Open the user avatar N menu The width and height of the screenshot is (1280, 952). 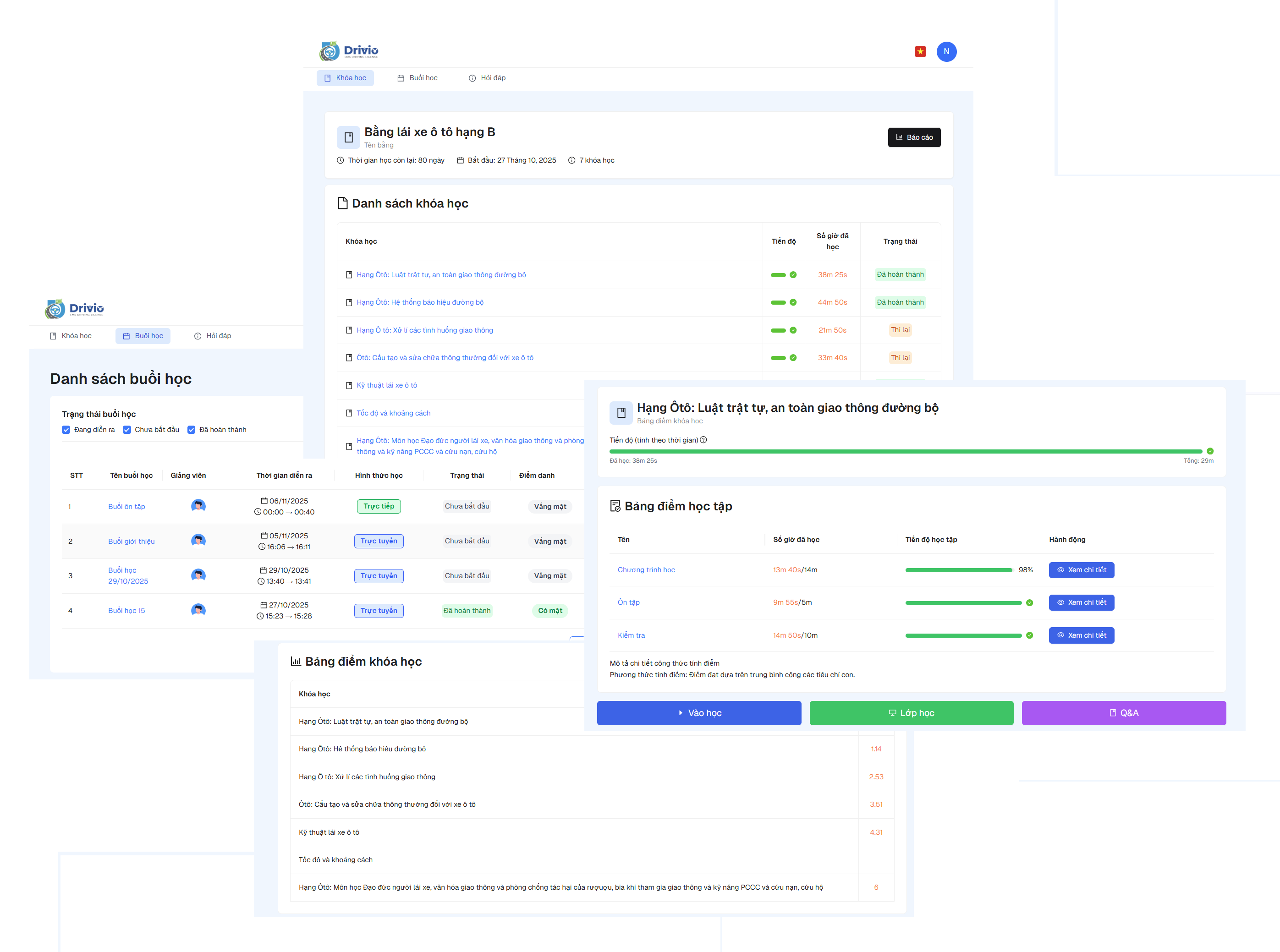tap(946, 52)
